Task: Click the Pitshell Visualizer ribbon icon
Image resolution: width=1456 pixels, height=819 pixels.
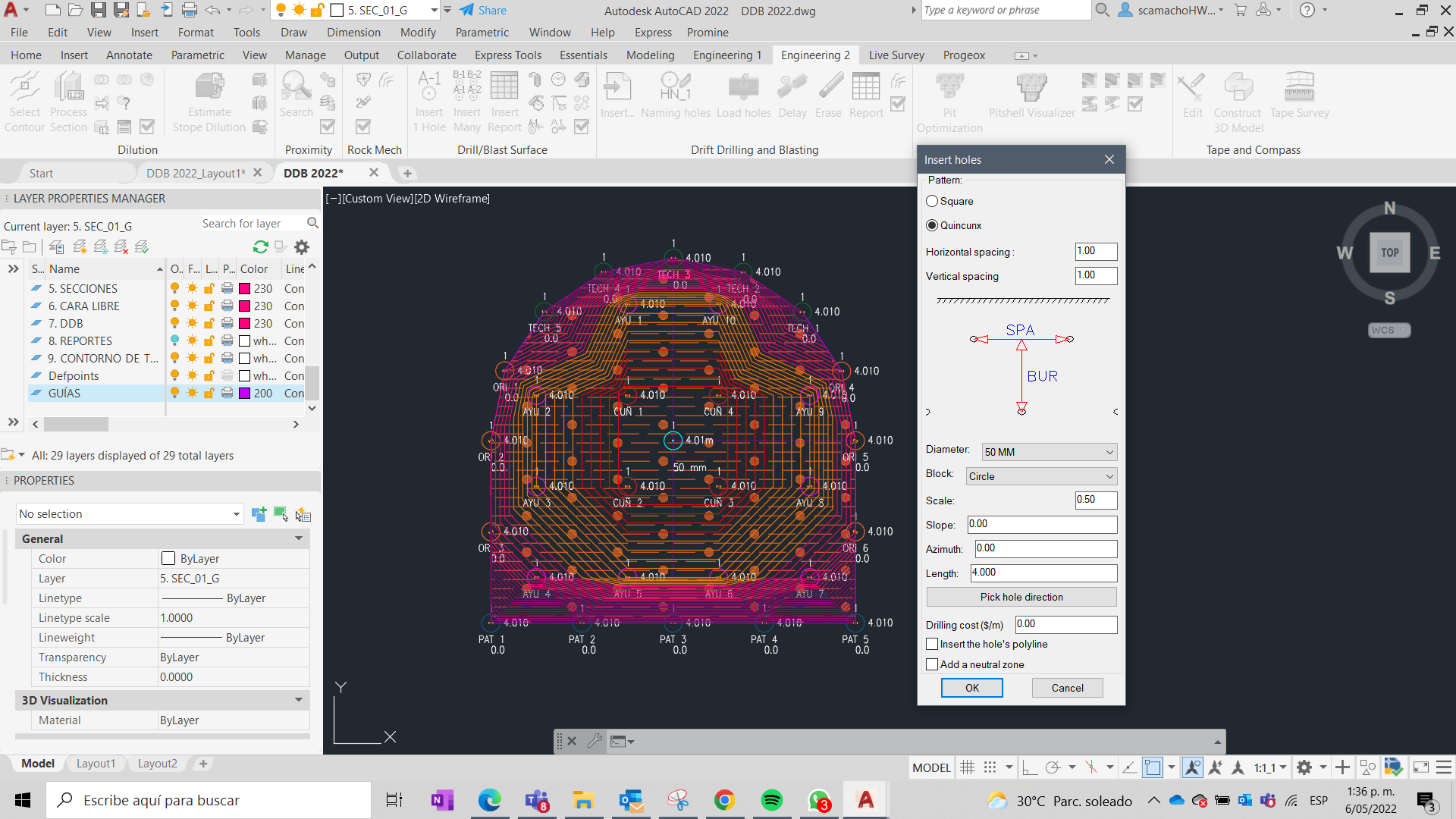Action: [1031, 88]
